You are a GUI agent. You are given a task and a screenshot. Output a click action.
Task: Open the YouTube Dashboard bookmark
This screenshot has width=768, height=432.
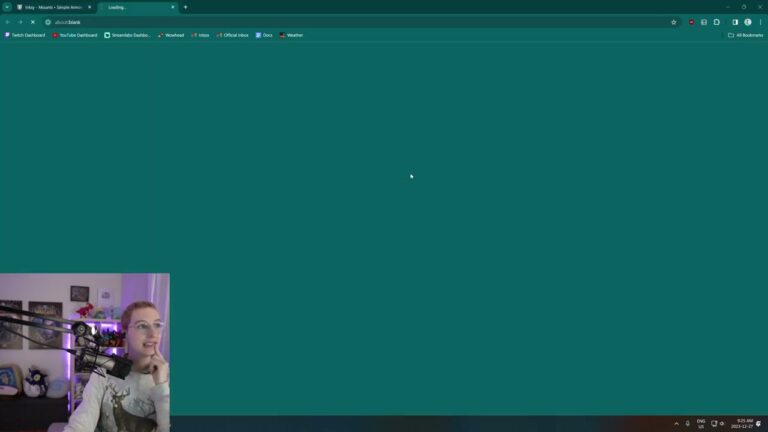point(75,35)
